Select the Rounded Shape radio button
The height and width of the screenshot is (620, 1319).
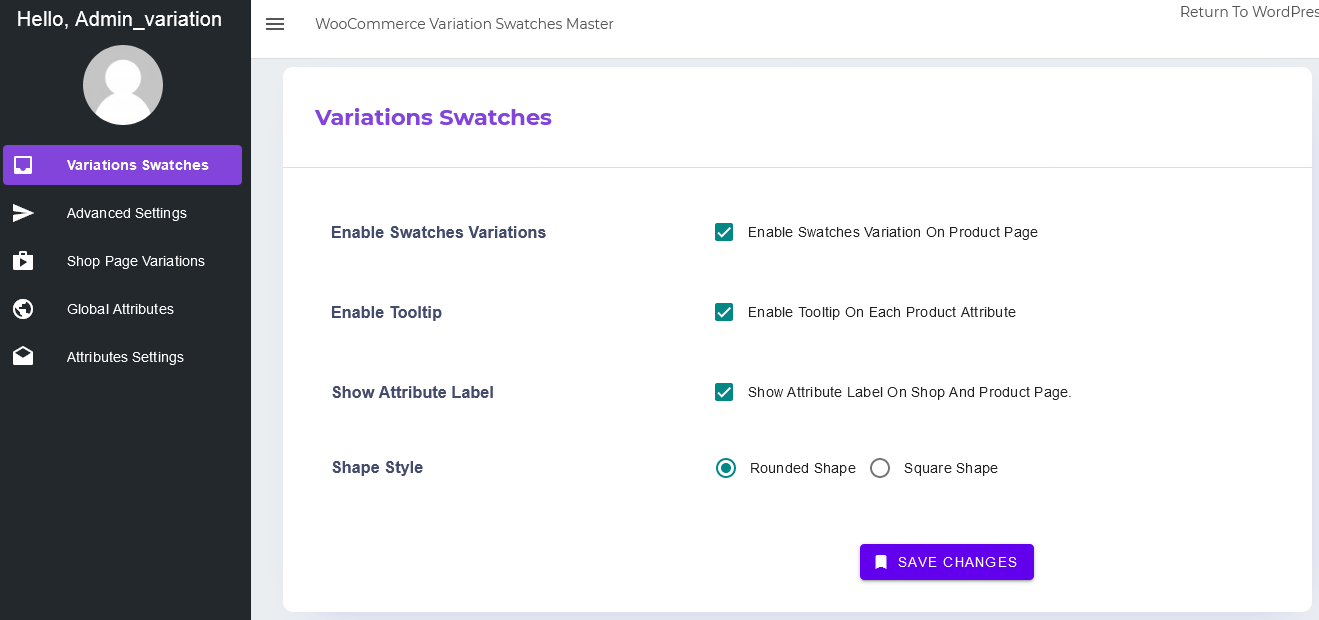click(726, 468)
